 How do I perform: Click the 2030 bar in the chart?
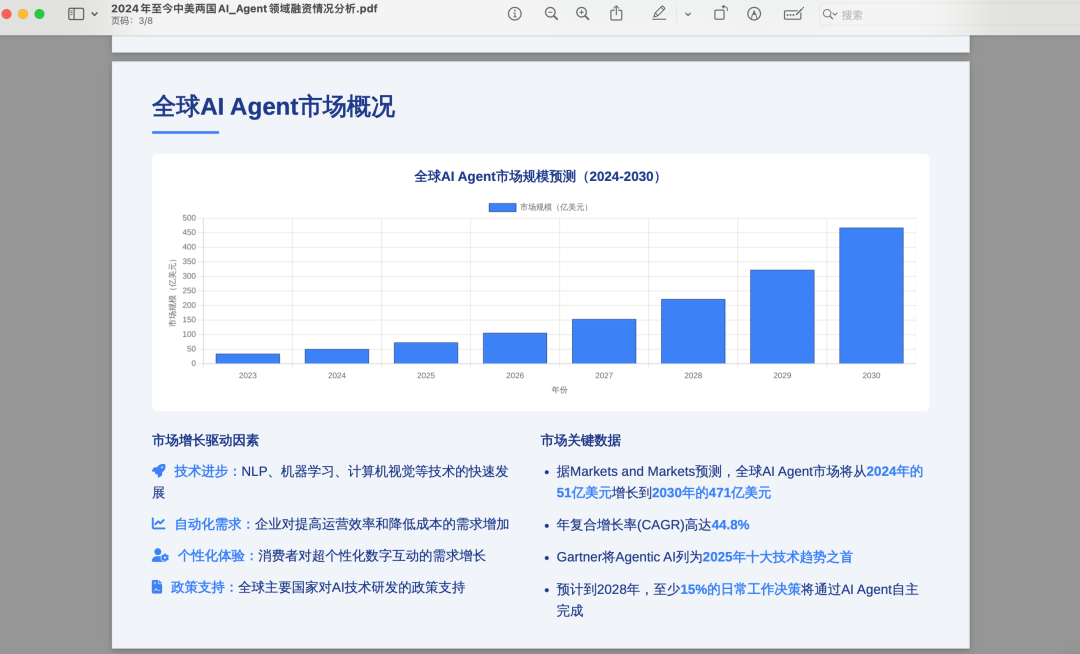coord(871,295)
